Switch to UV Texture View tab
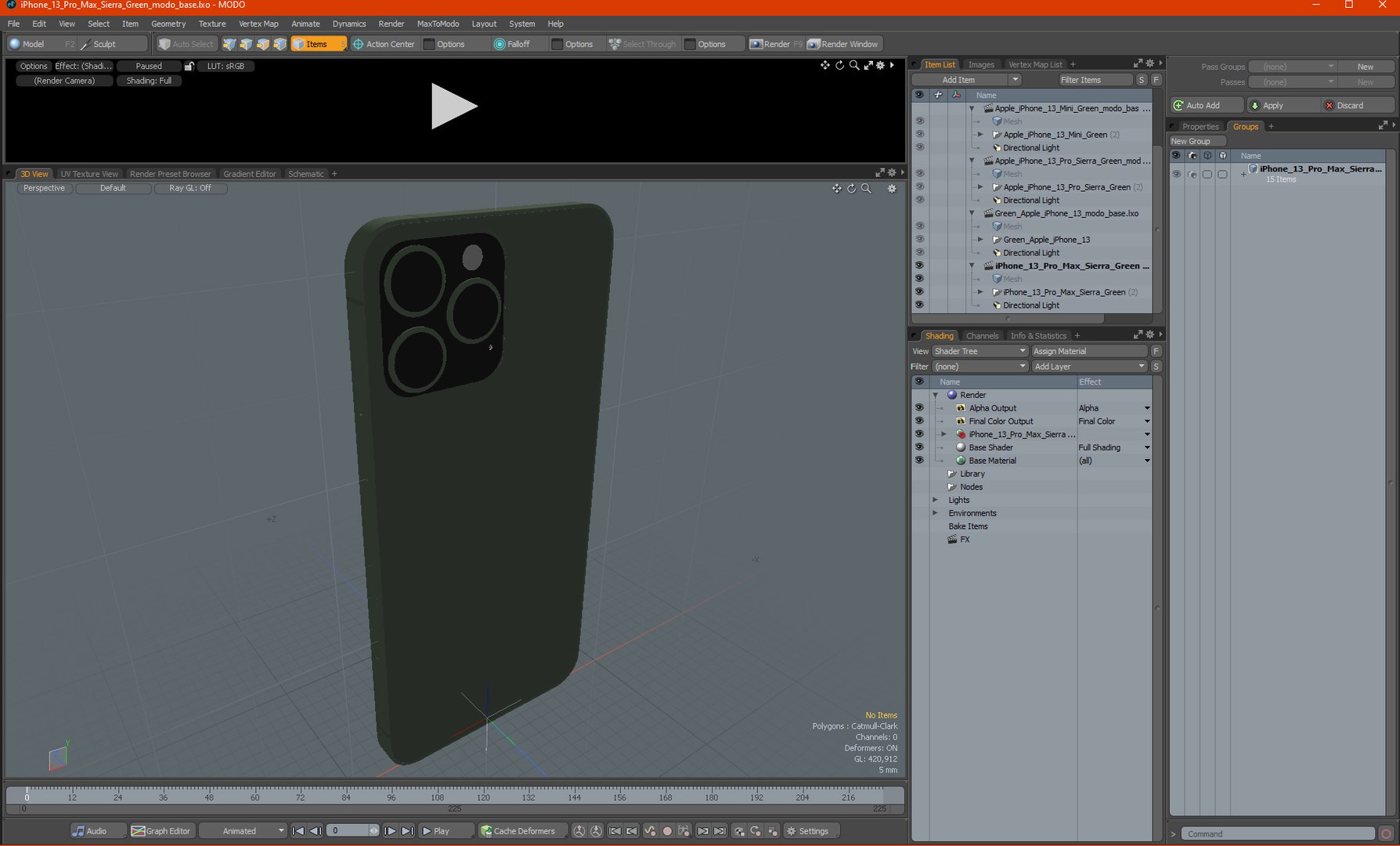The width and height of the screenshot is (1400, 846). (x=89, y=174)
